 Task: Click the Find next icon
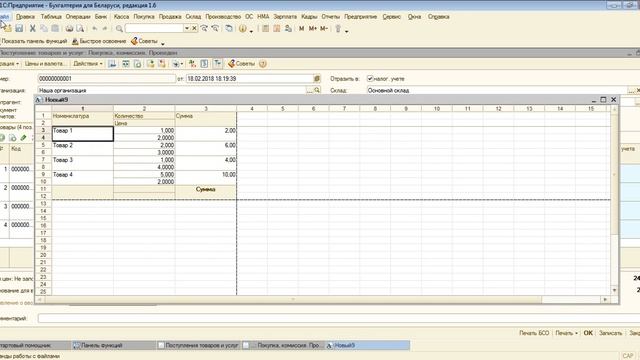[x=204, y=29]
